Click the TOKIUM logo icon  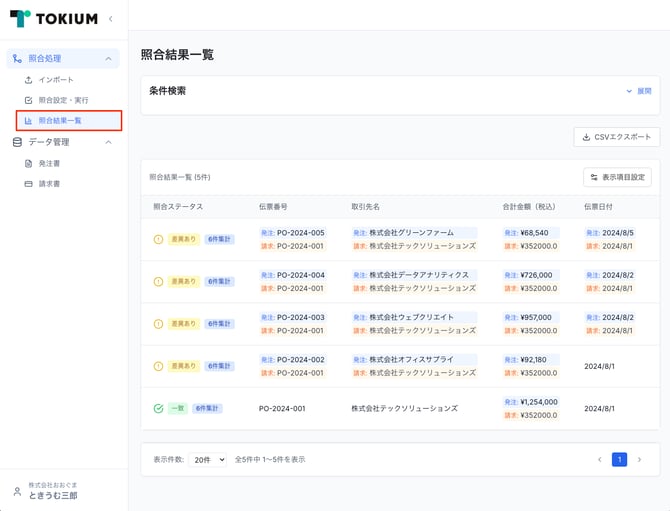(19, 19)
